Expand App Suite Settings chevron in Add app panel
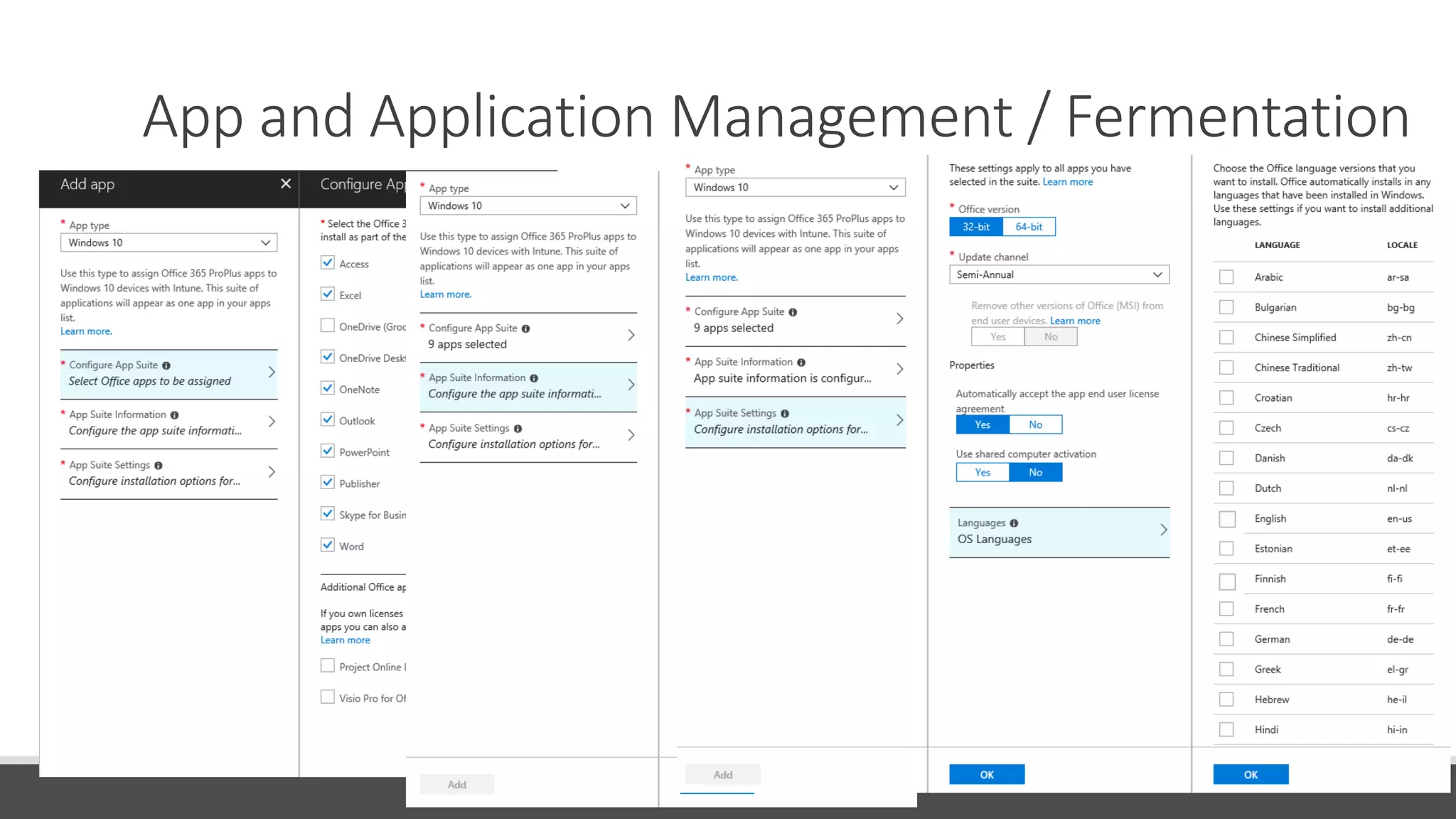 272,472
